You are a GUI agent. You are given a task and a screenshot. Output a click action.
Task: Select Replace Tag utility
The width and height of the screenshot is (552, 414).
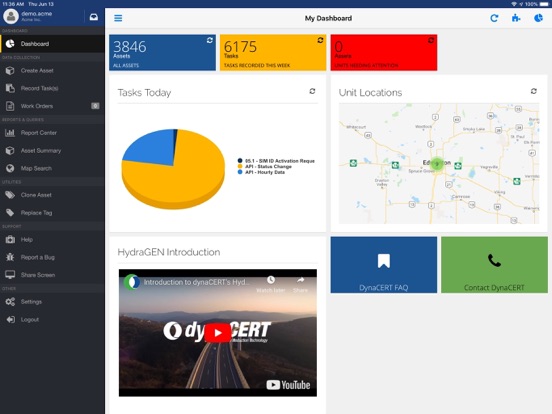click(x=52, y=213)
